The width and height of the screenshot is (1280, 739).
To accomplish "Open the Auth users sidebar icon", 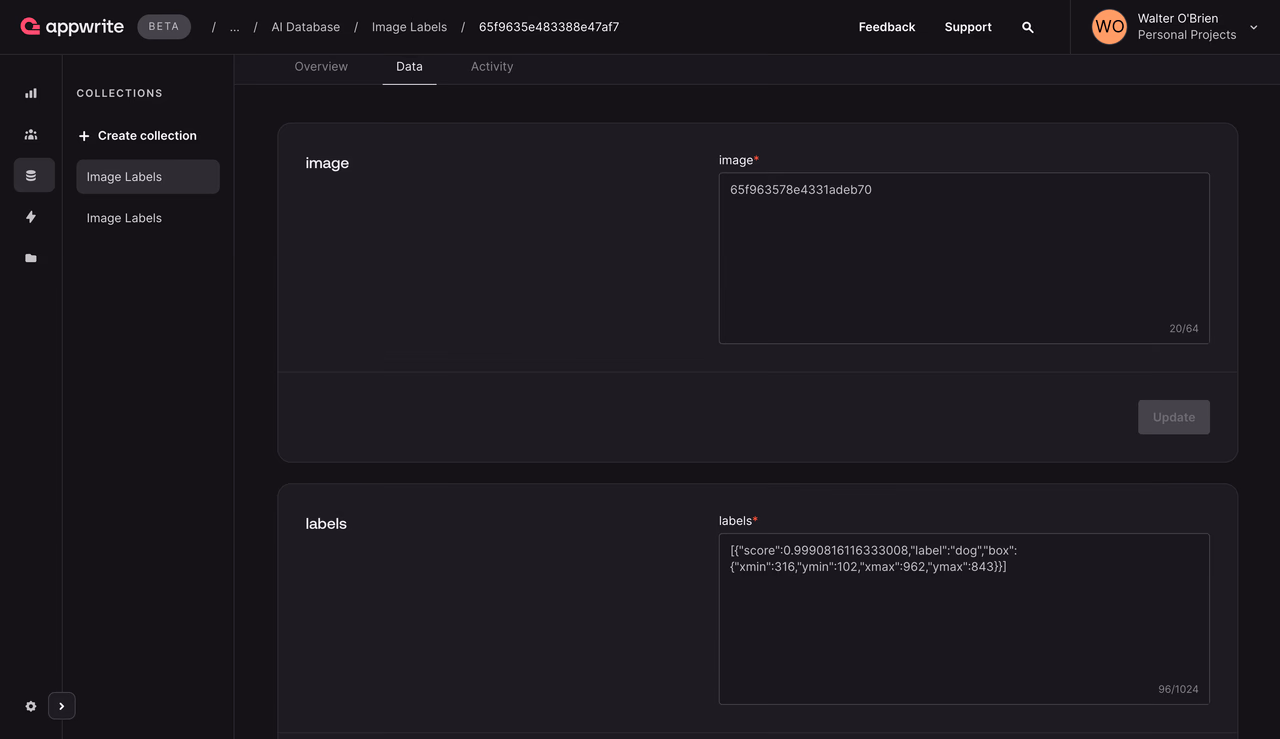I will click(x=31, y=134).
